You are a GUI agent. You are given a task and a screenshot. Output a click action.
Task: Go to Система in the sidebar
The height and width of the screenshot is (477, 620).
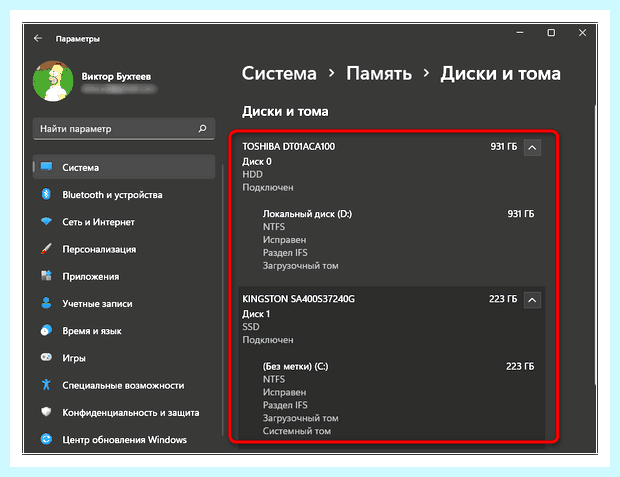(124, 167)
